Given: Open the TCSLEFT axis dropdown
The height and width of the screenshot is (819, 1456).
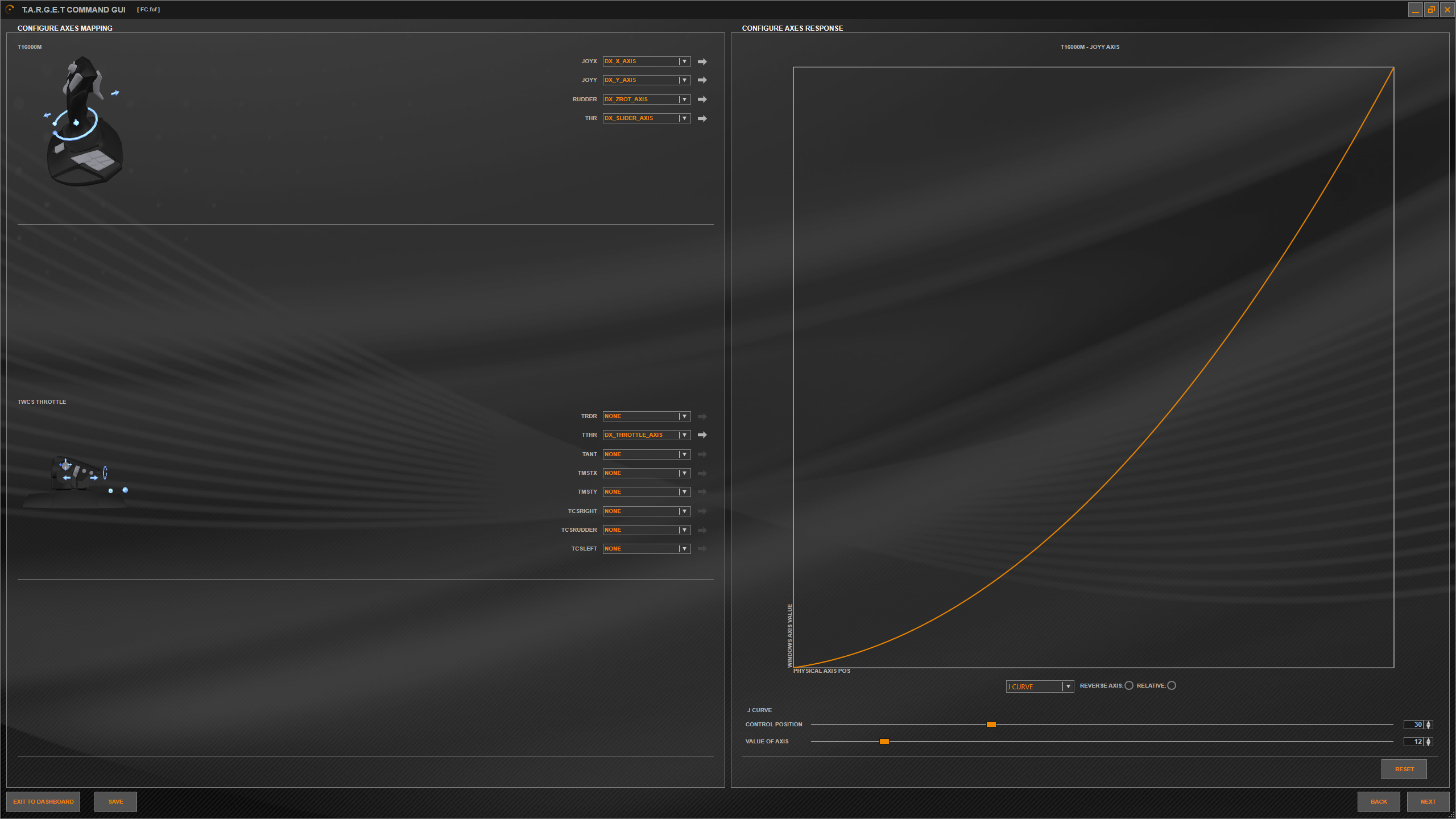Looking at the screenshot, I should click(x=647, y=549).
